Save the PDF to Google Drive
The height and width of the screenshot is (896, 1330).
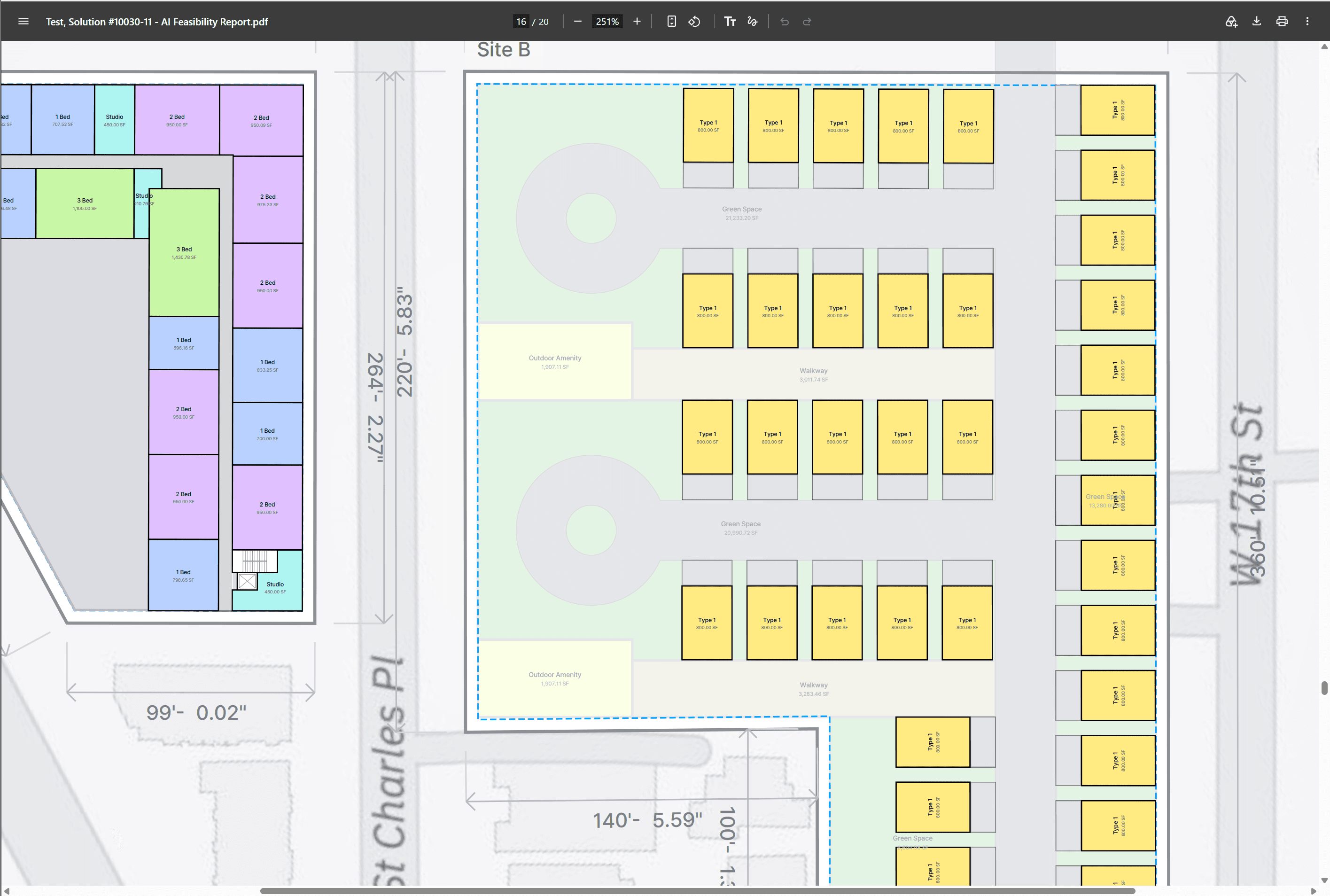tap(1231, 22)
